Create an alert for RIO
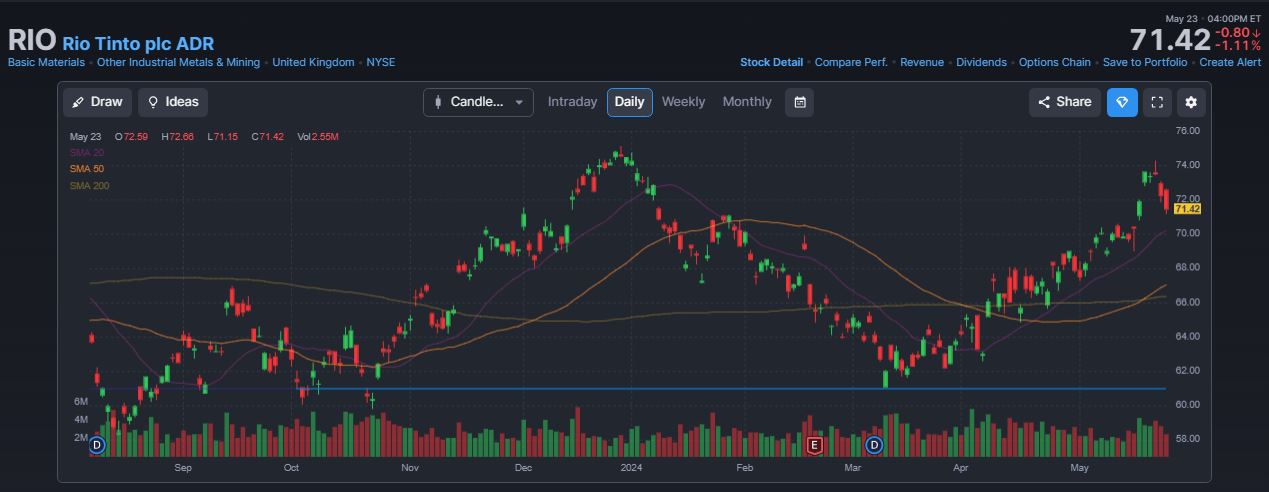This screenshot has height=492, width=1269. (x=1230, y=62)
